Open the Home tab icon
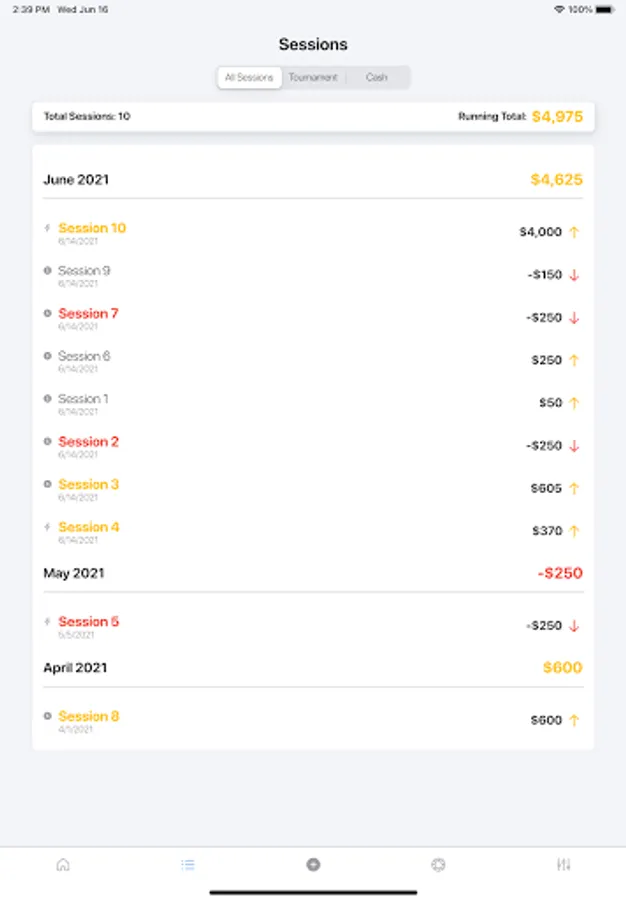 (x=63, y=865)
